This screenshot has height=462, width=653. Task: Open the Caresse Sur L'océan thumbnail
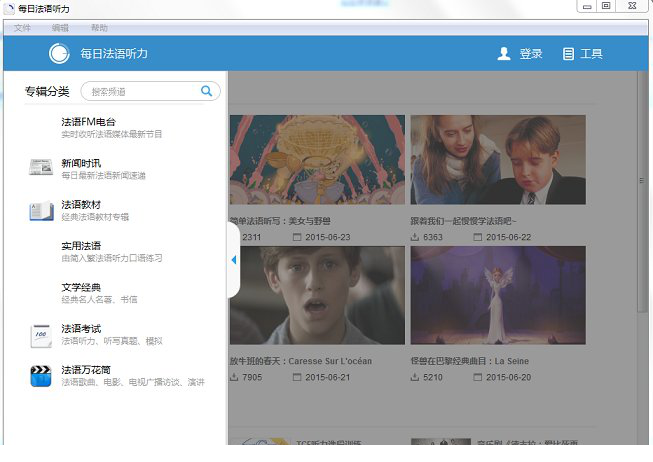click(317, 295)
